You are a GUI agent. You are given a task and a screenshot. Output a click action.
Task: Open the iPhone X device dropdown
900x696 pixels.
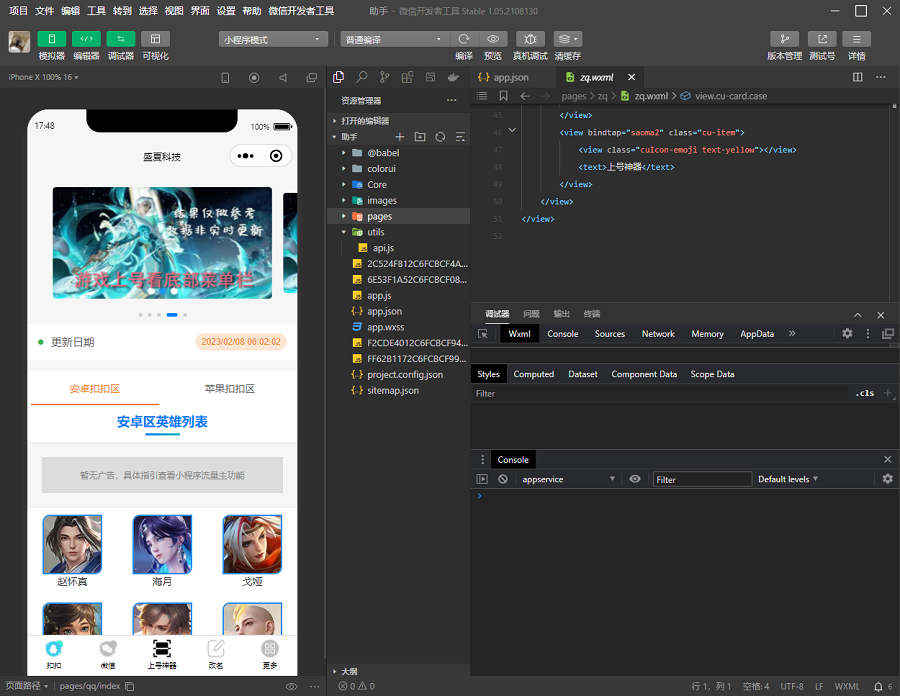point(43,77)
